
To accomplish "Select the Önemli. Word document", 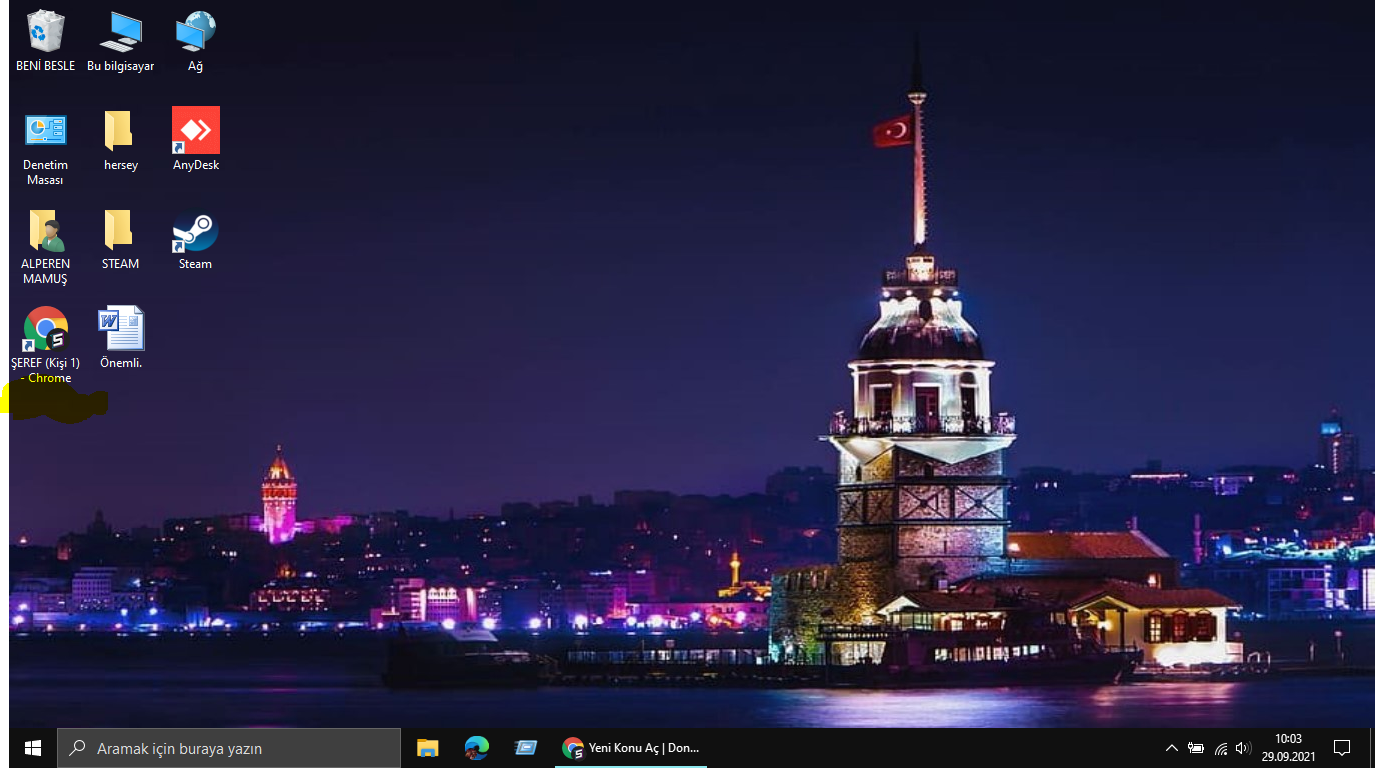I will point(120,338).
